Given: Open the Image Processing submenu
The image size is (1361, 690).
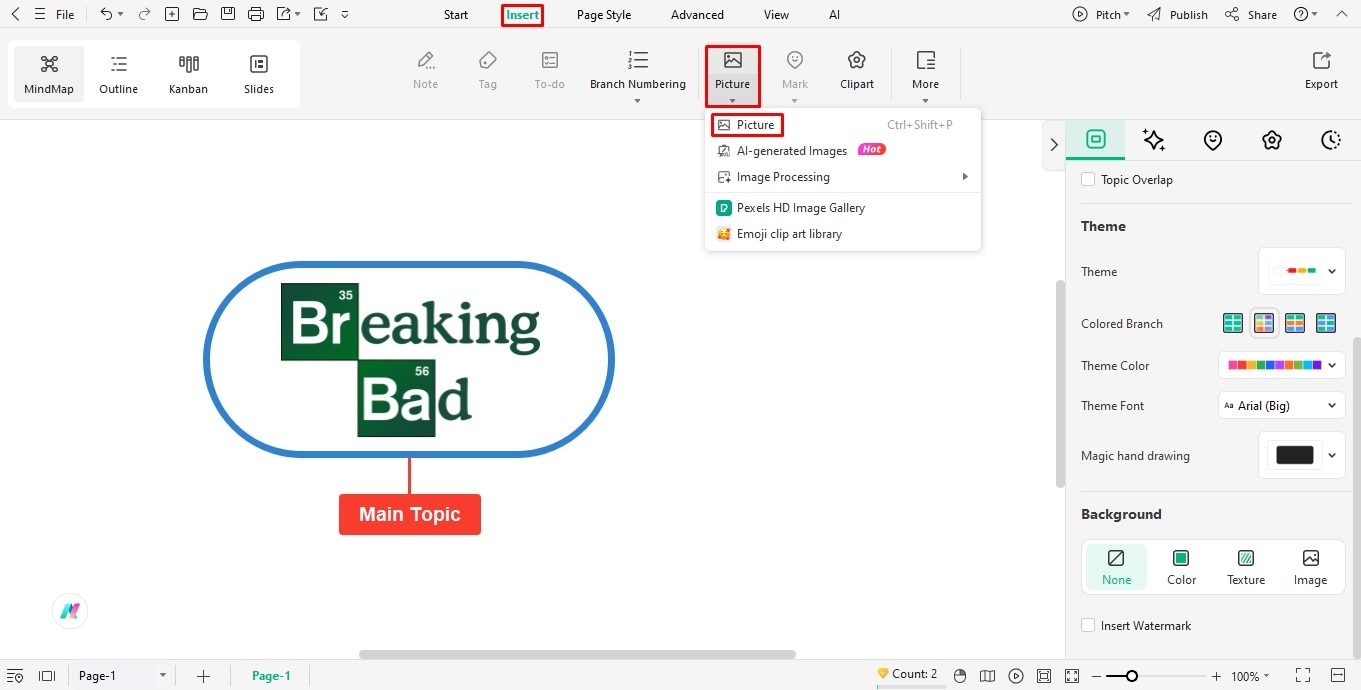Looking at the screenshot, I should click(x=843, y=177).
